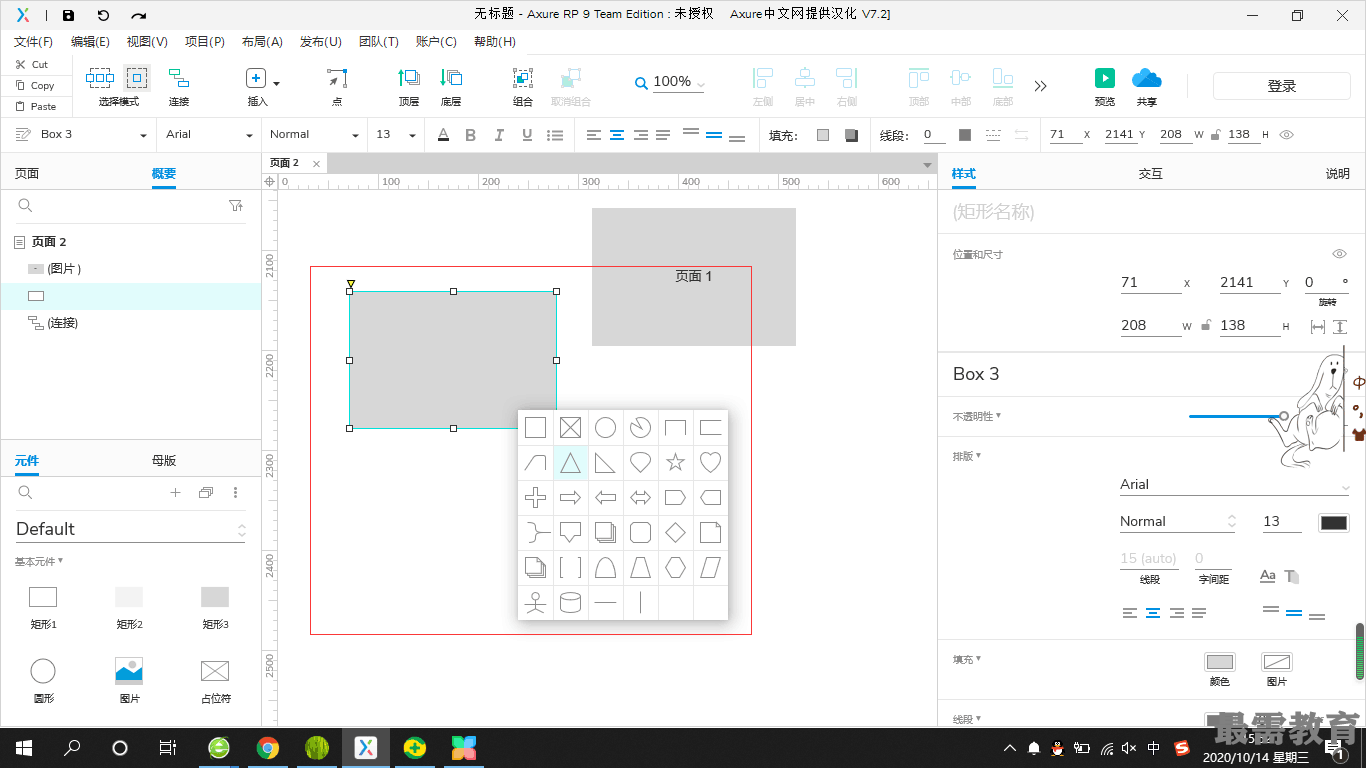
Task: Click the Connect (连接) tool
Action: click(x=179, y=86)
